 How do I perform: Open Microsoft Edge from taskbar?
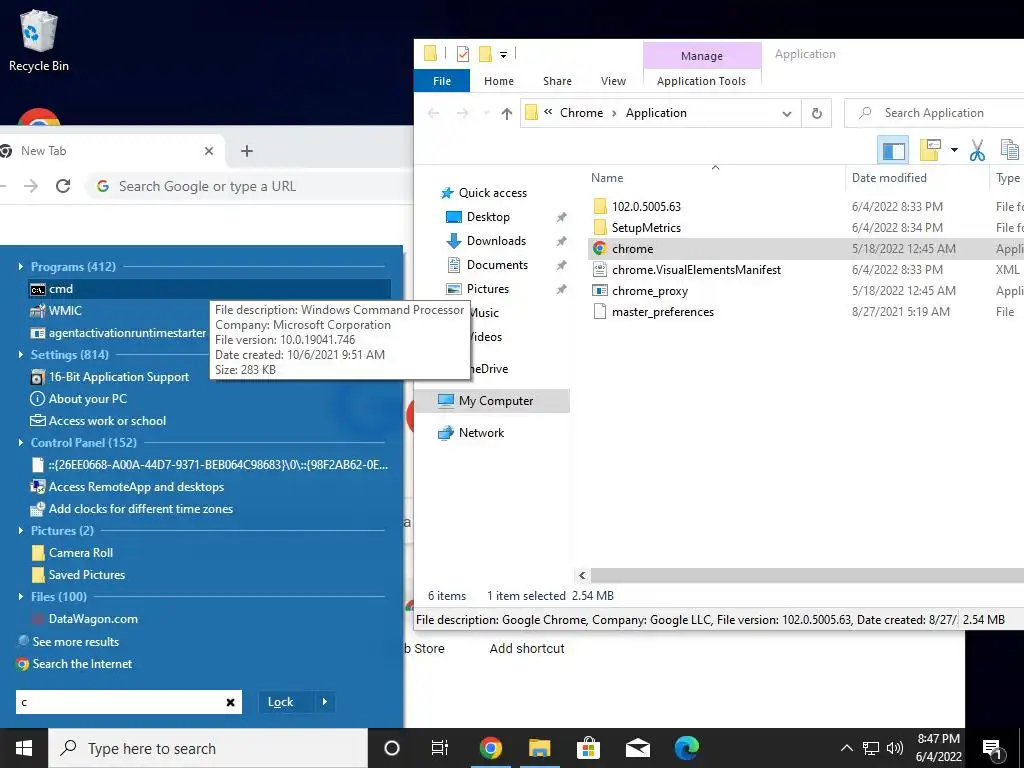pyautogui.click(x=686, y=748)
